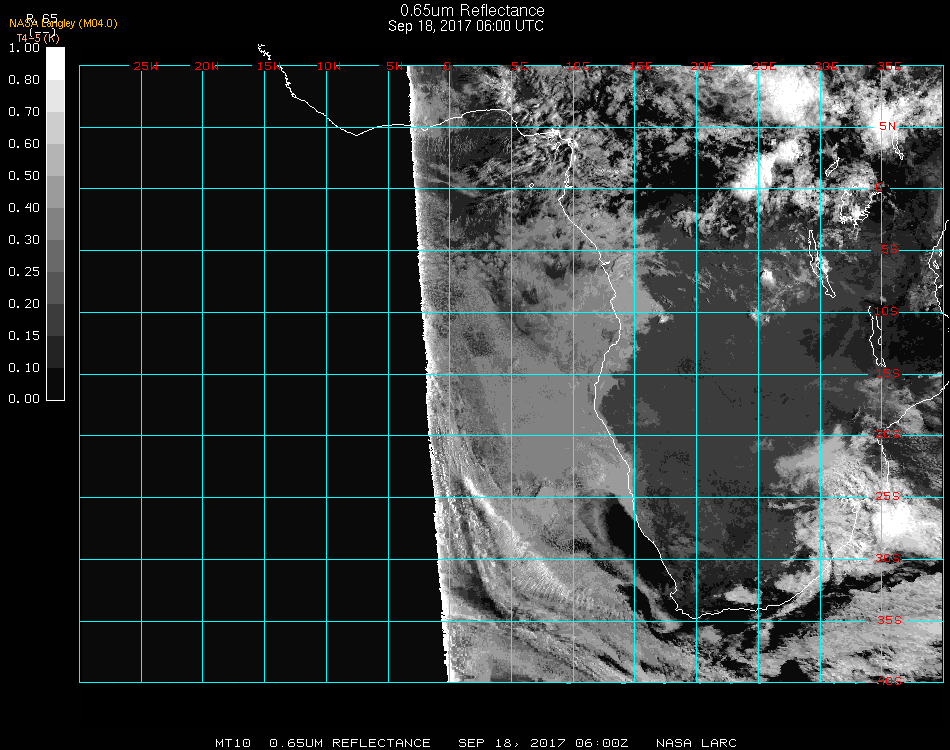Click the 30S latitude label

tap(888, 558)
